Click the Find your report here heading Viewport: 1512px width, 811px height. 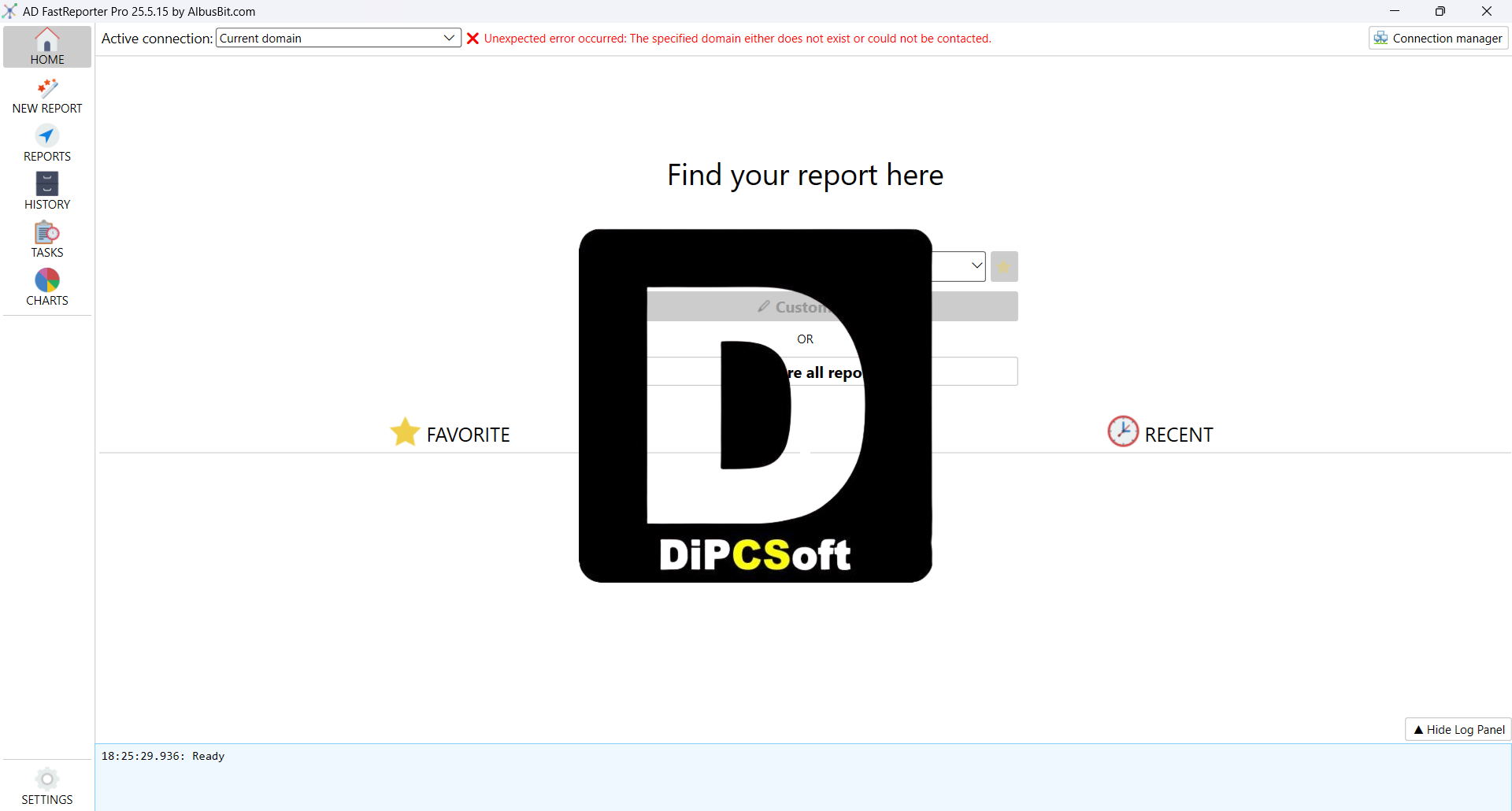point(805,175)
